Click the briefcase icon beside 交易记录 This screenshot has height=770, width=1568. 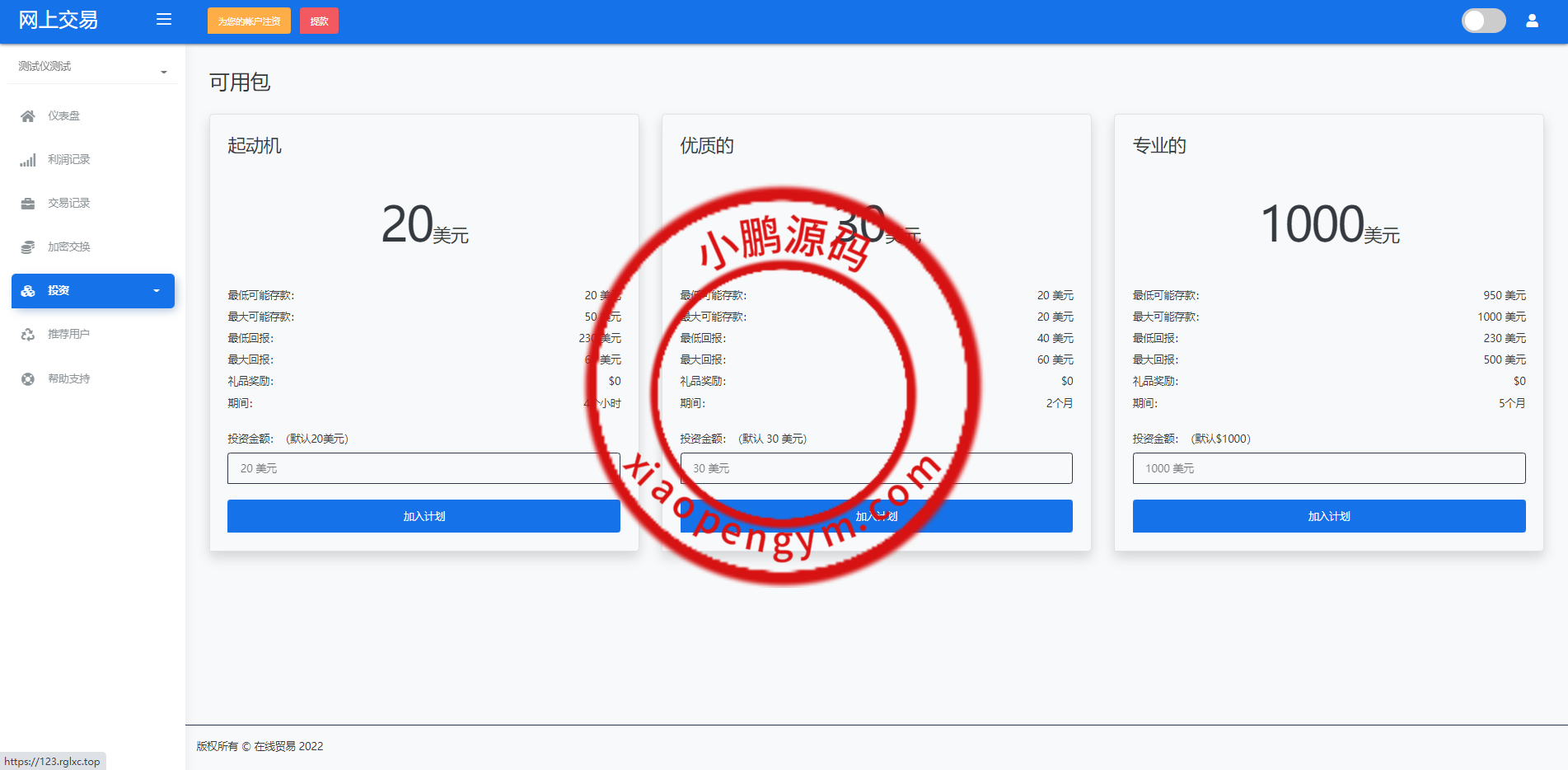pos(28,204)
